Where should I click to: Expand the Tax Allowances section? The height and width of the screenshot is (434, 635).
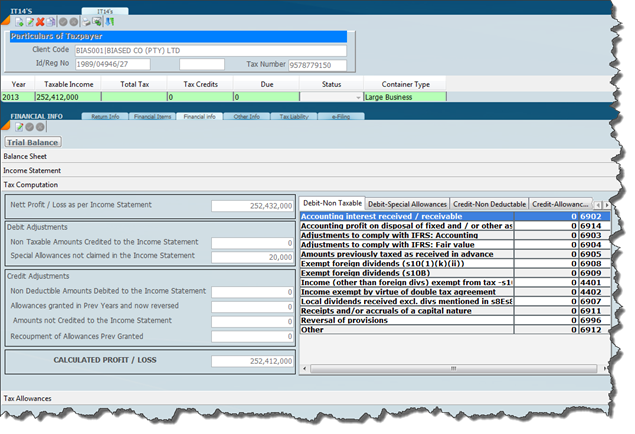click(x=29, y=398)
